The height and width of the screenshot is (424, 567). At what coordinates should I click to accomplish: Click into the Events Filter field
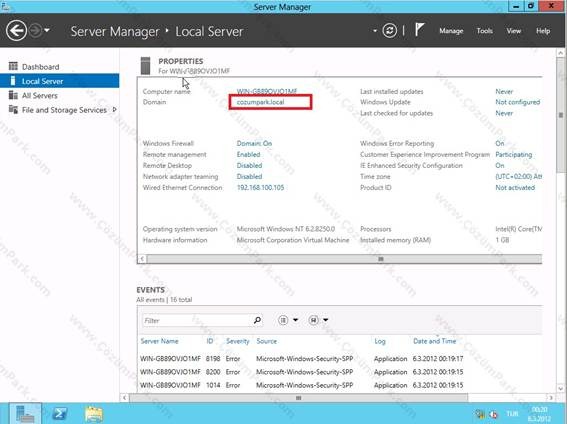click(x=197, y=320)
